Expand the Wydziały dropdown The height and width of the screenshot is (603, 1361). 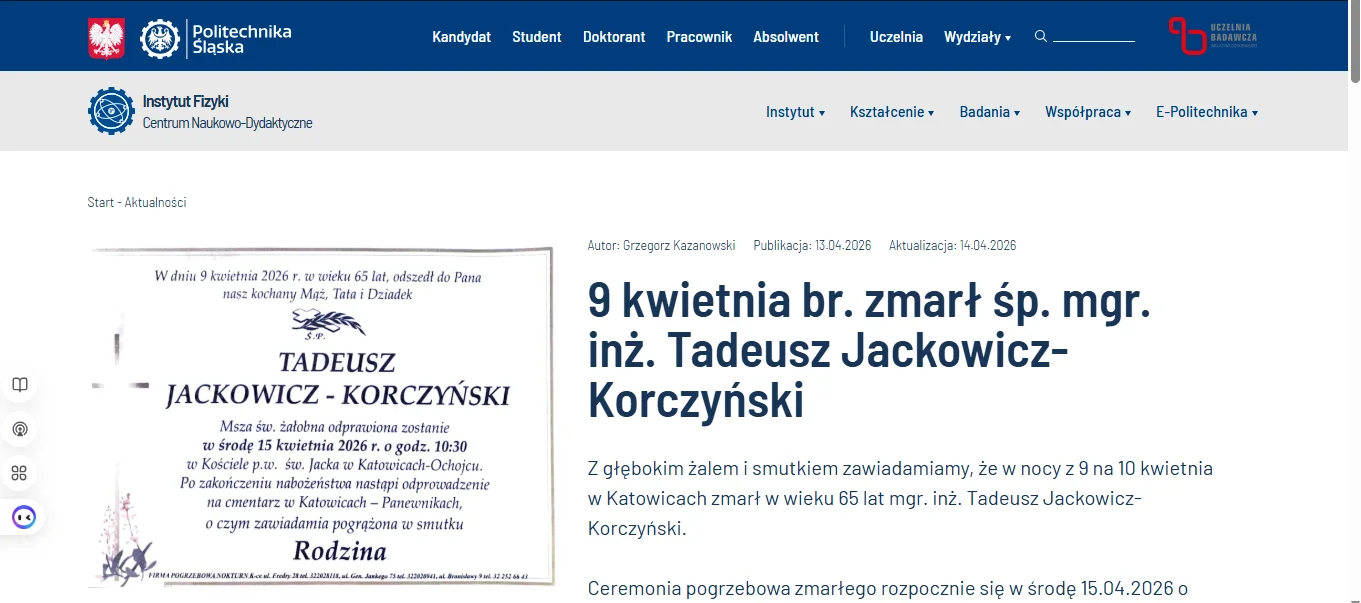pyautogui.click(x=977, y=37)
